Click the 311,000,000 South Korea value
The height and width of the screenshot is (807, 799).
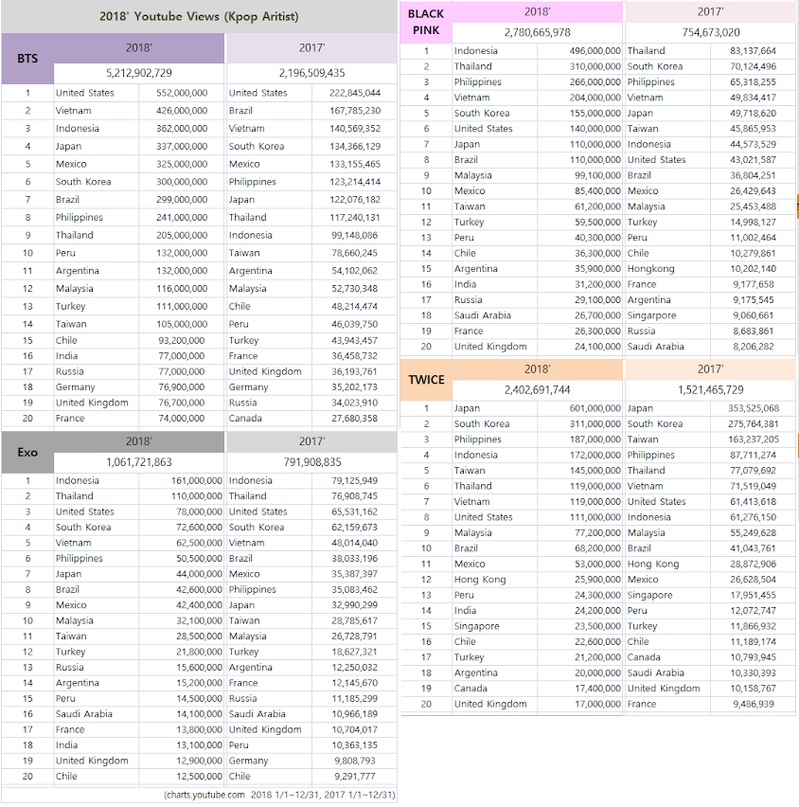pos(595,424)
